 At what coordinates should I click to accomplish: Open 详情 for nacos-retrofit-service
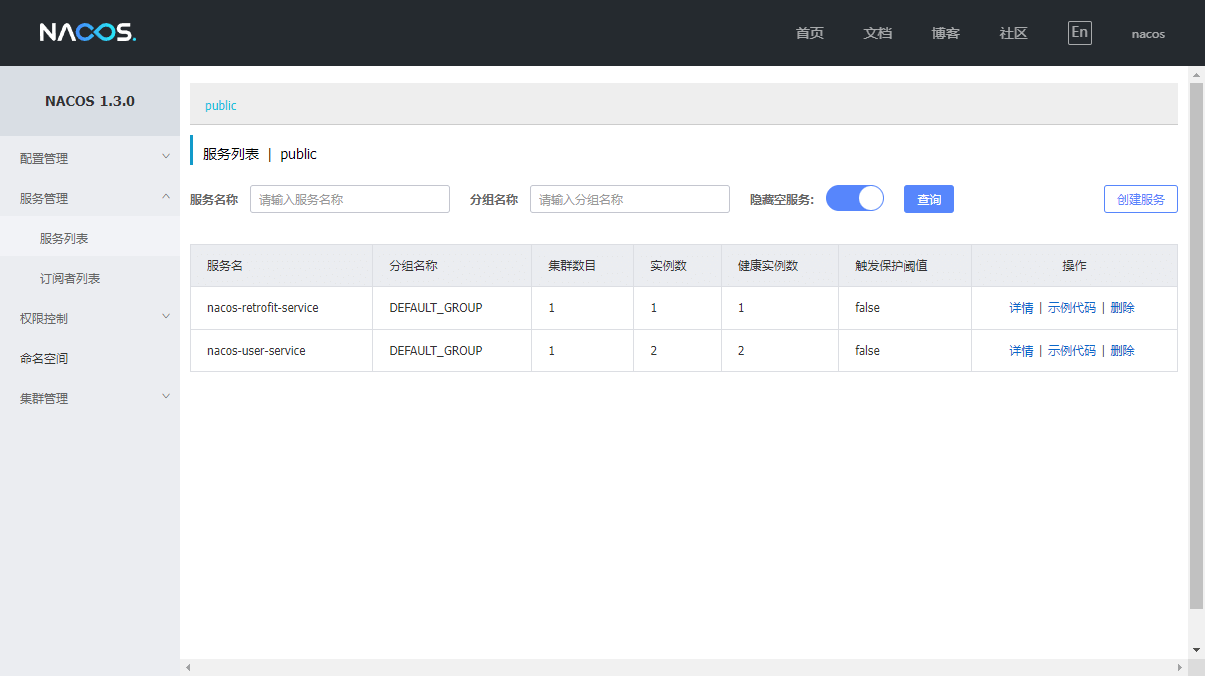tap(1021, 308)
